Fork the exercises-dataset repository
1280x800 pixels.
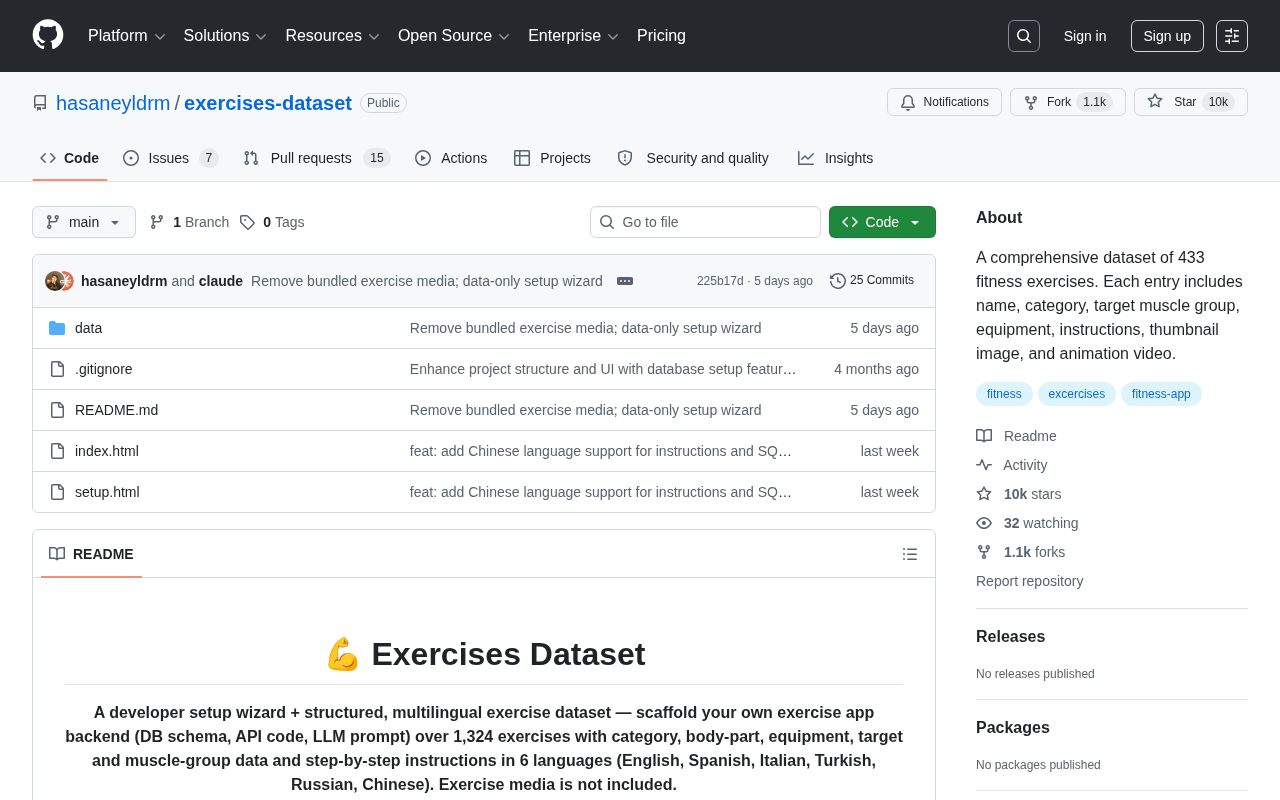click(1067, 102)
